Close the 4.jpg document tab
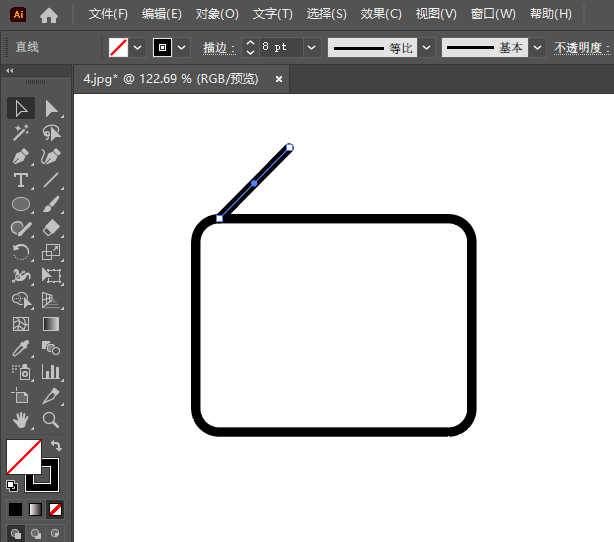The image size is (614, 542). point(279,79)
